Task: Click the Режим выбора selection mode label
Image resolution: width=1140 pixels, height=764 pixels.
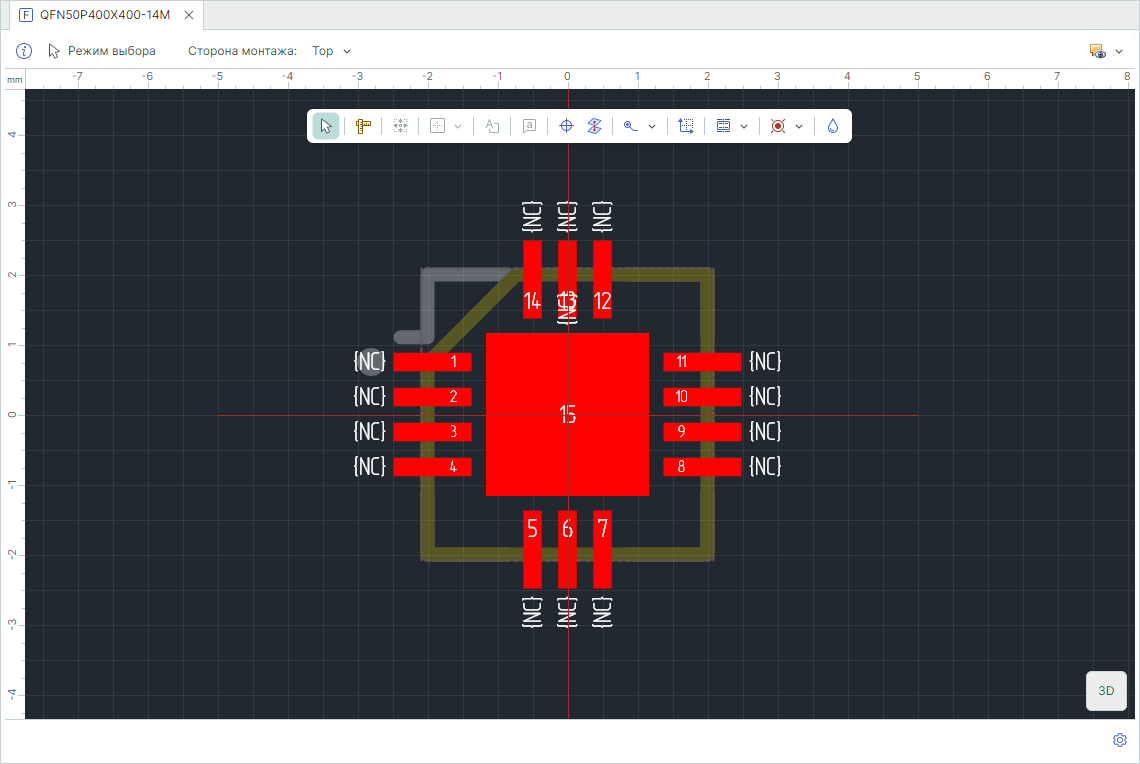Action: [x=111, y=51]
